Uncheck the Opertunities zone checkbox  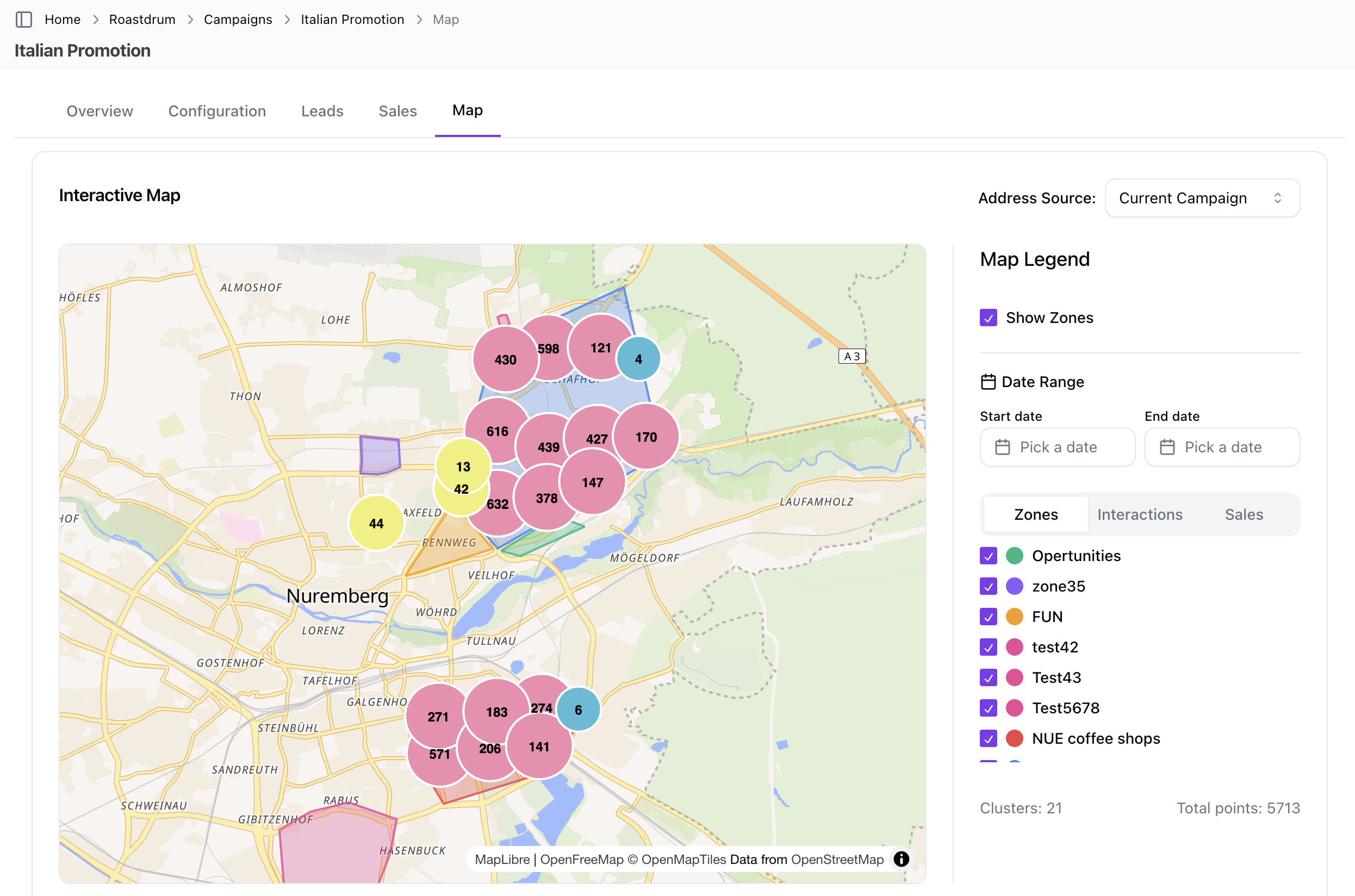pyautogui.click(x=988, y=556)
